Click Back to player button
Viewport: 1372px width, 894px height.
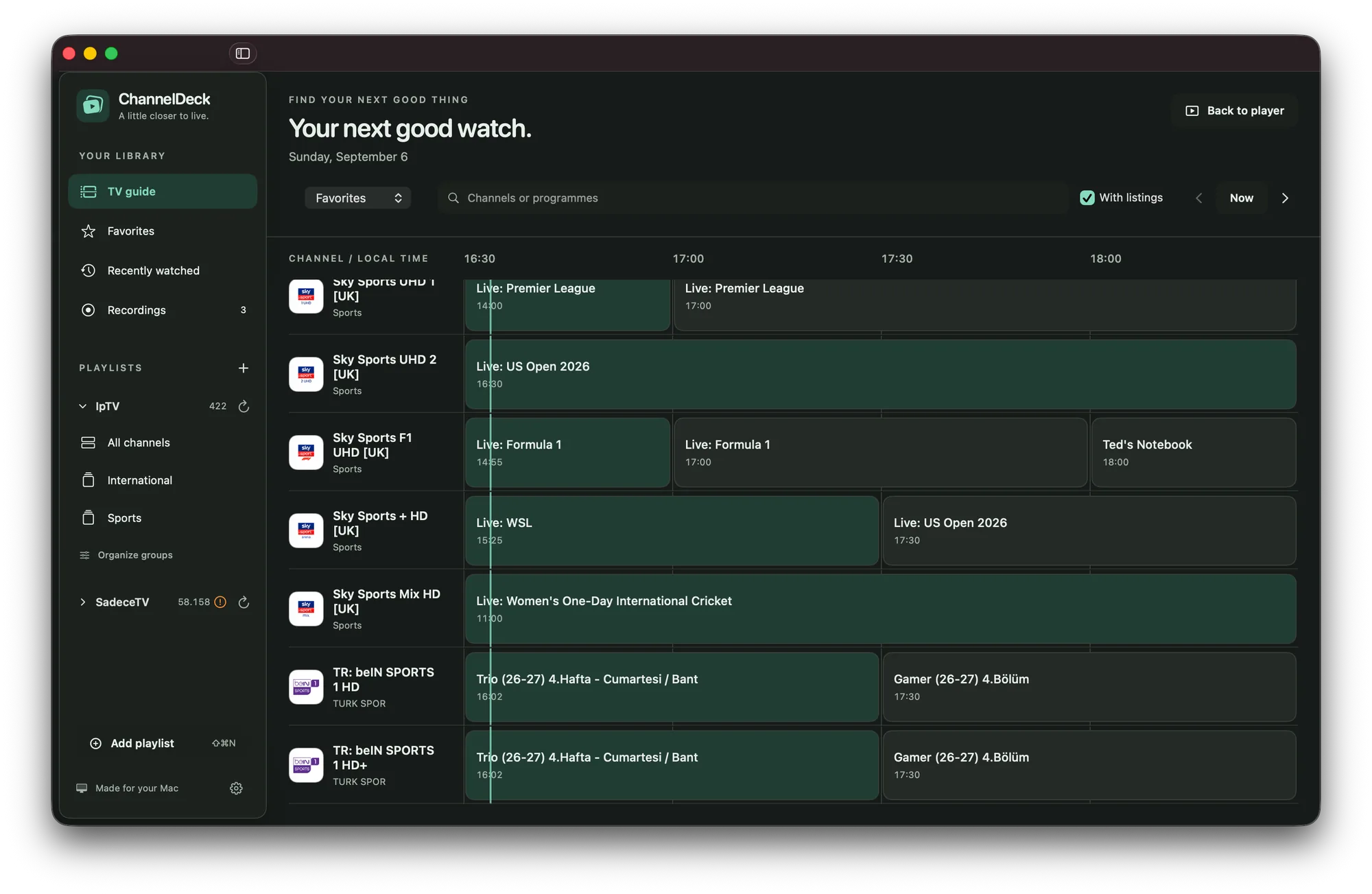(x=1235, y=110)
